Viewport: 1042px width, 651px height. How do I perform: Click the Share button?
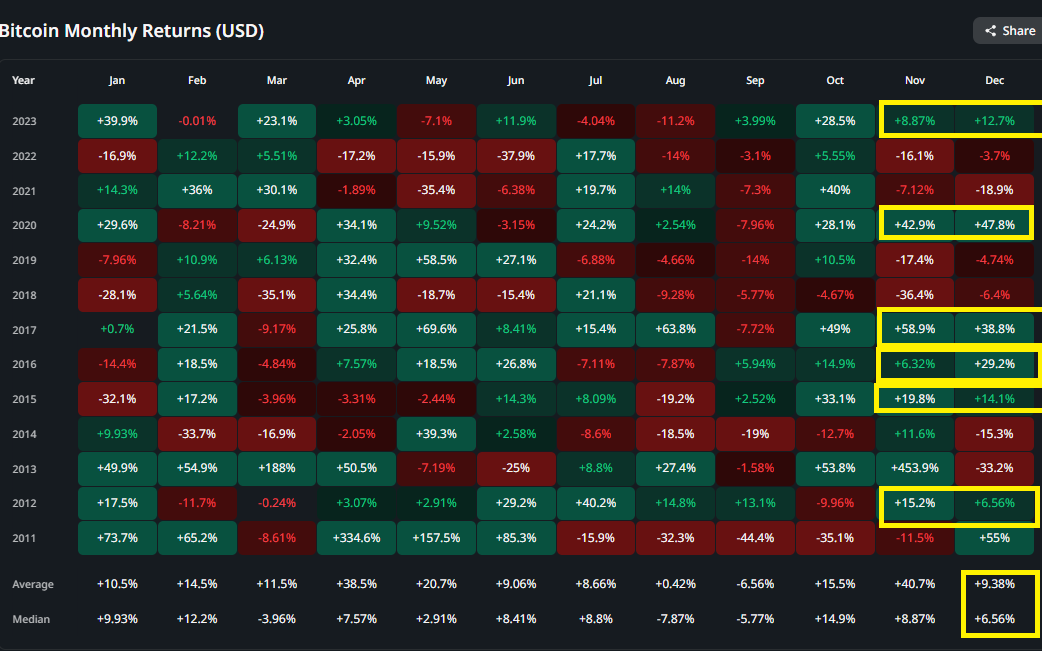[1008, 31]
